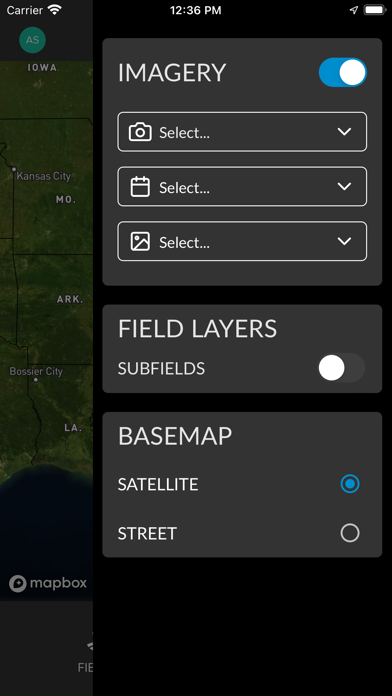Tap the Wi-Fi icon in status bar

click(x=55, y=10)
